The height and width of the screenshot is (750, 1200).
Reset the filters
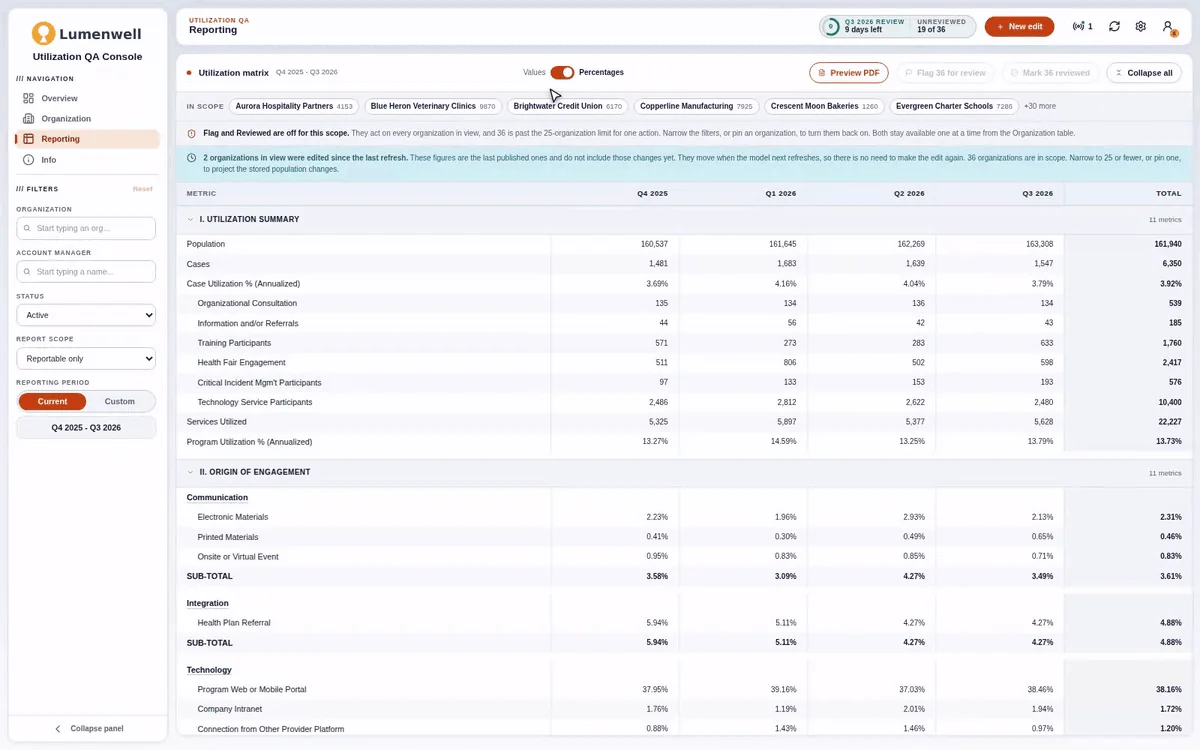(142, 189)
